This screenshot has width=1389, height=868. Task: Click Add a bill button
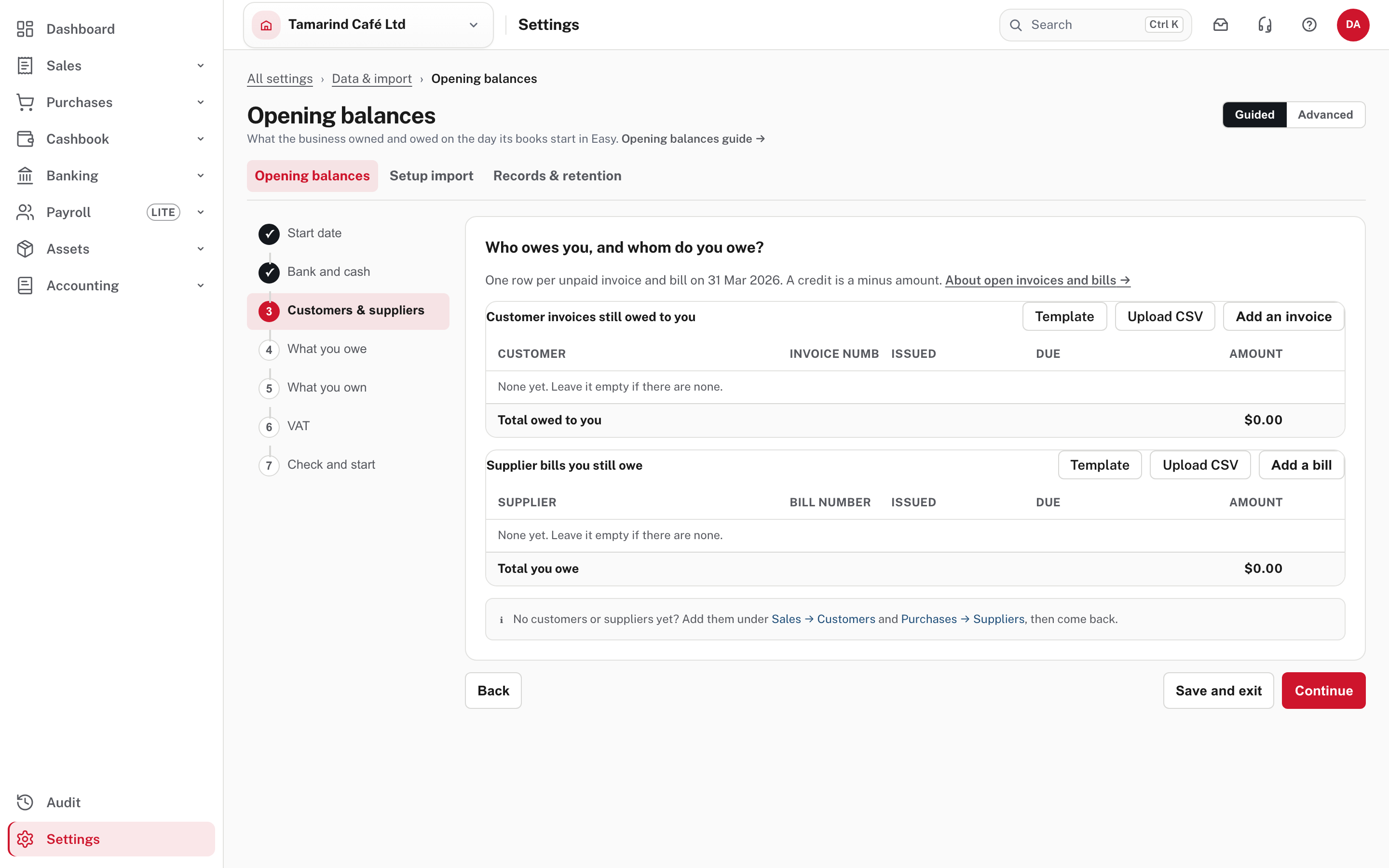[x=1301, y=465]
